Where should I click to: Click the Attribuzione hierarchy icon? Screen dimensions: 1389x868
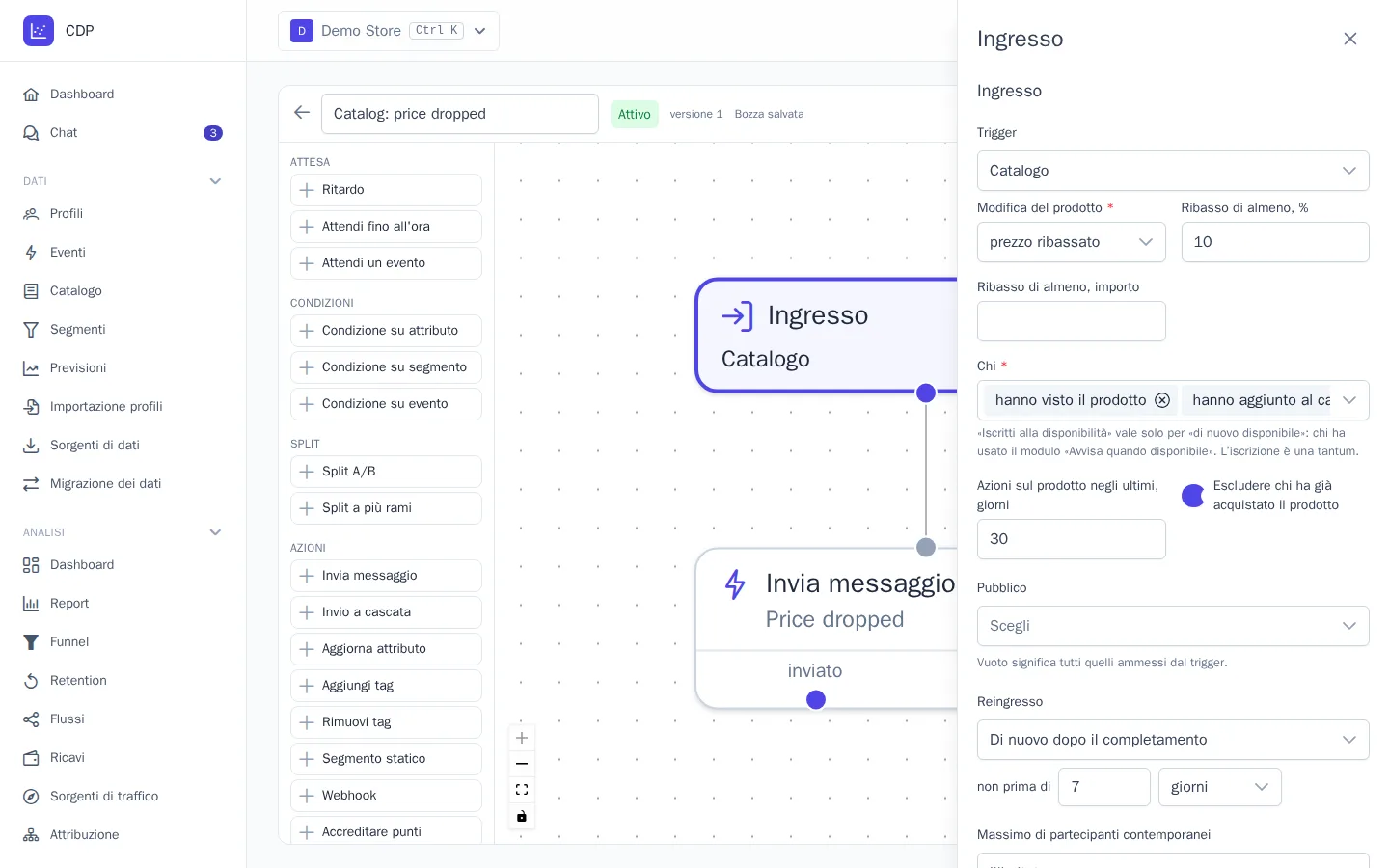pos(31,835)
